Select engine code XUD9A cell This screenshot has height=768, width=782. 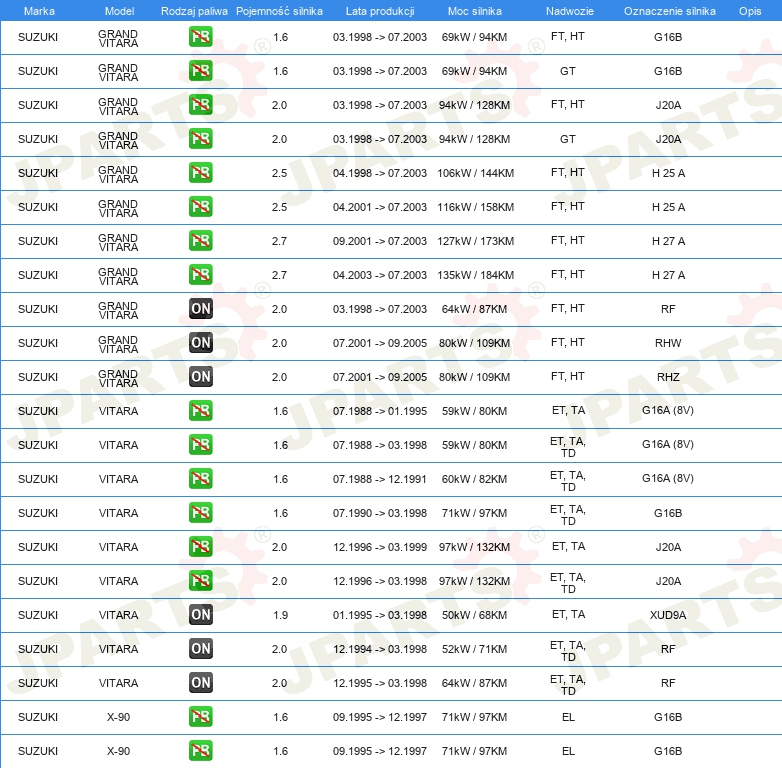tap(668, 615)
